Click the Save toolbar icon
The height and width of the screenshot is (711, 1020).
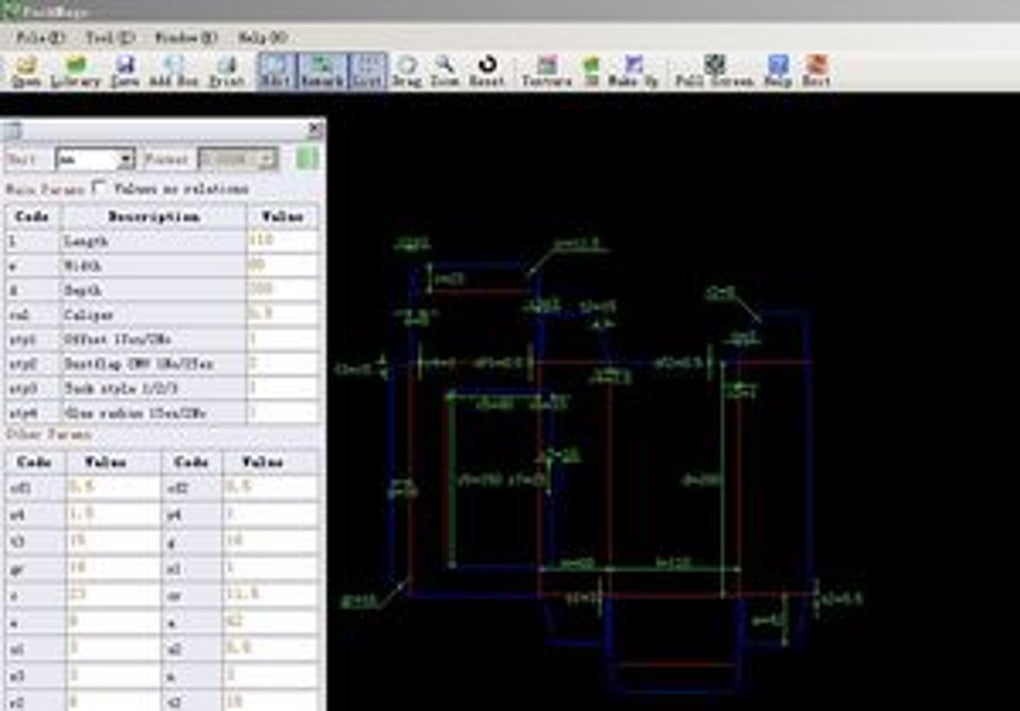(125, 71)
